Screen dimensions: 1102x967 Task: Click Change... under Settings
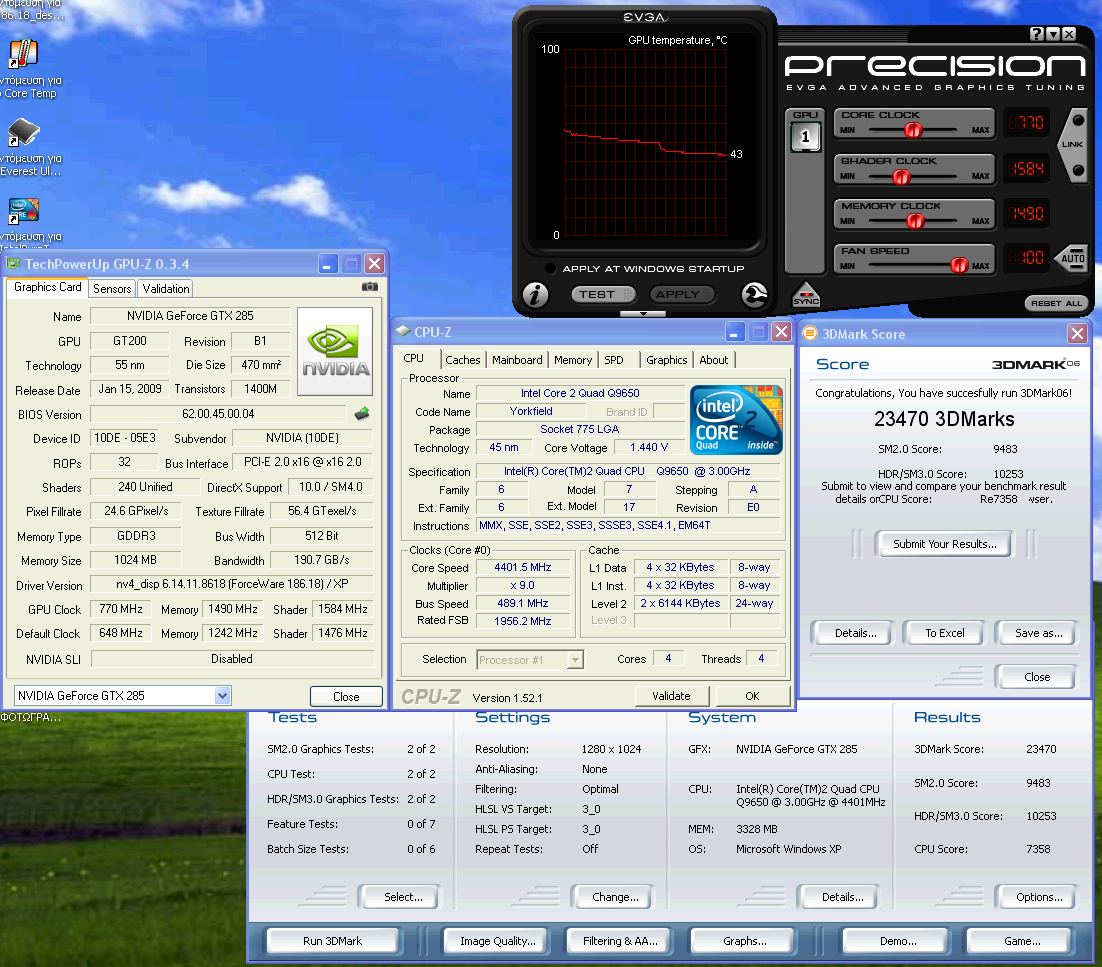(x=614, y=897)
